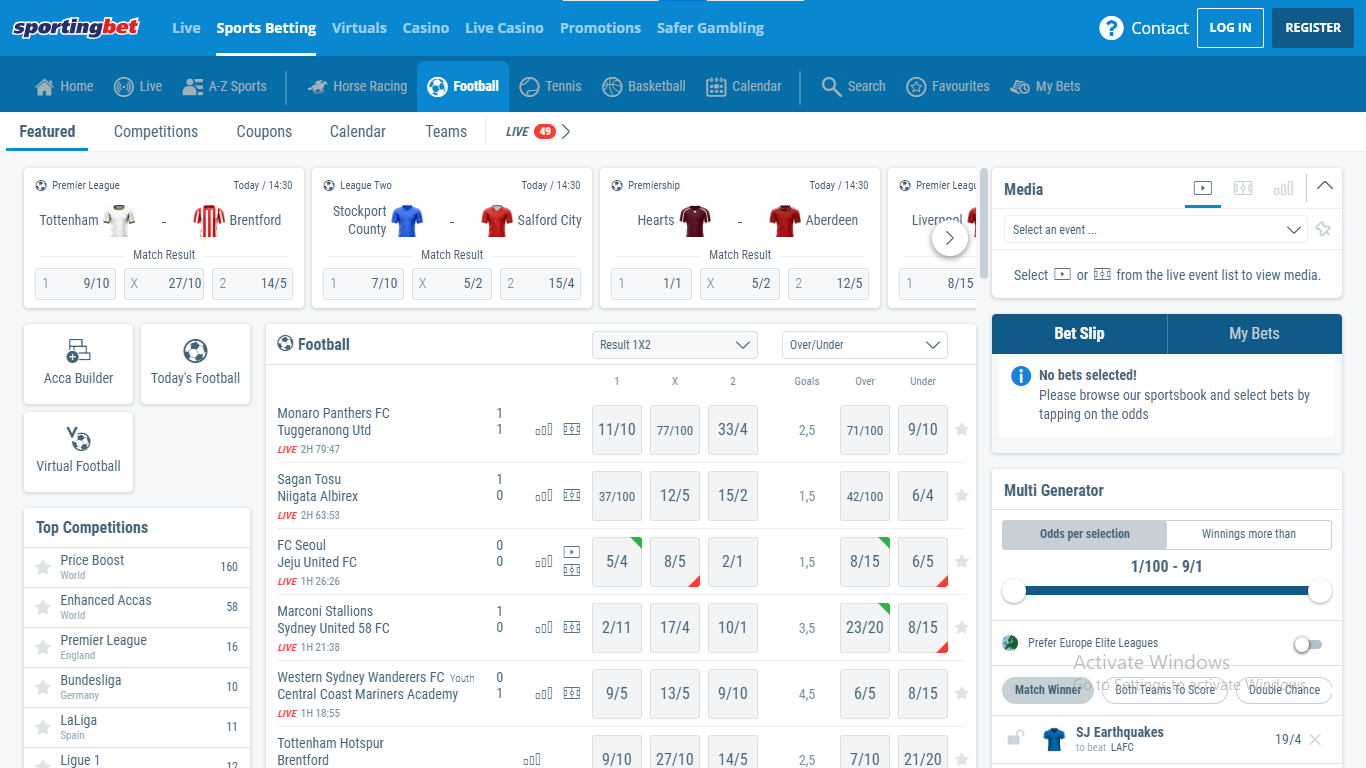Open Today's Football tile

(x=195, y=364)
